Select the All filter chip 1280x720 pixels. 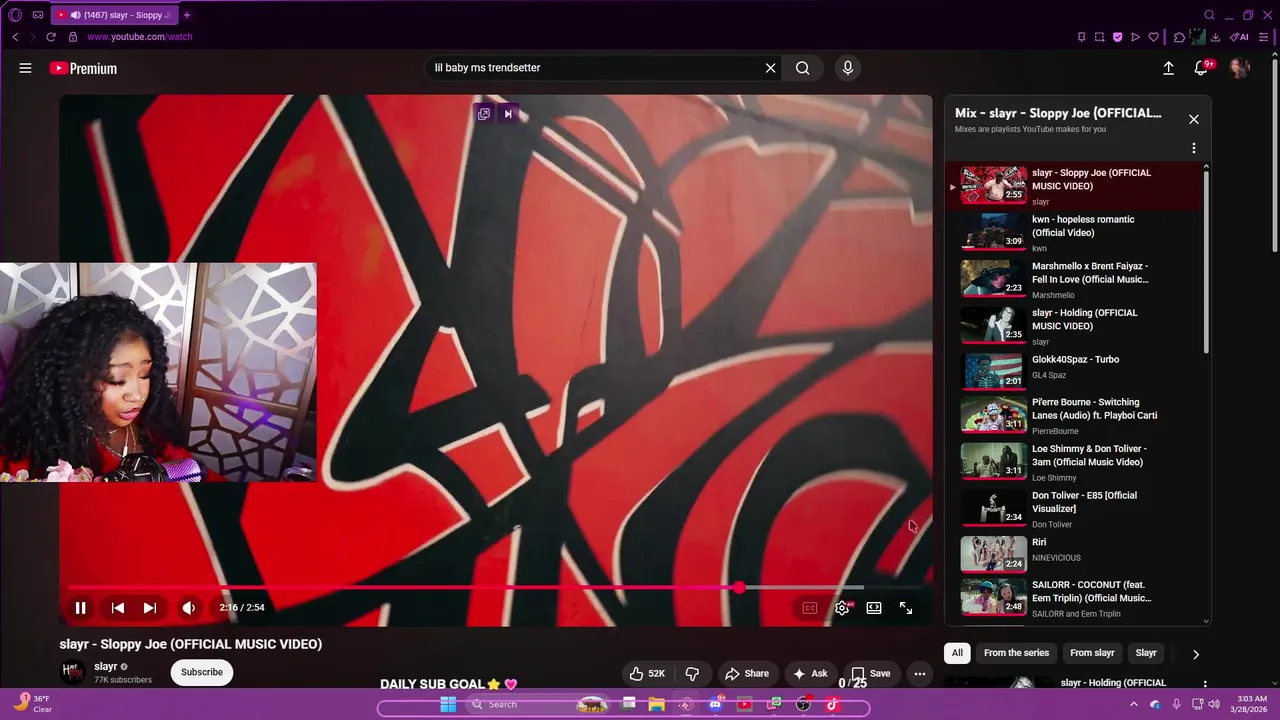coord(957,653)
